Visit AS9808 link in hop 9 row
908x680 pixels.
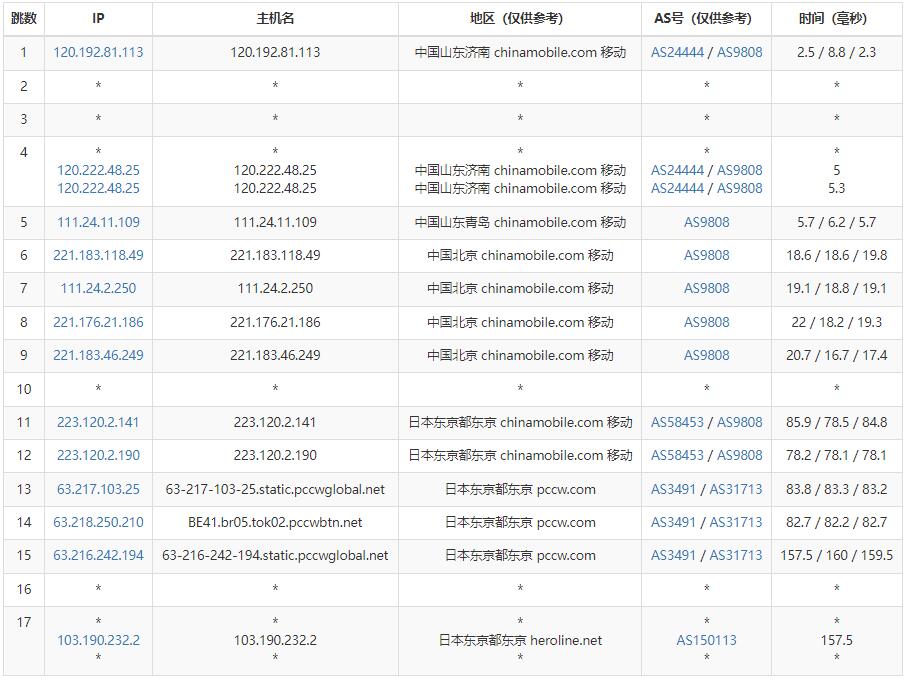(706, 355)
